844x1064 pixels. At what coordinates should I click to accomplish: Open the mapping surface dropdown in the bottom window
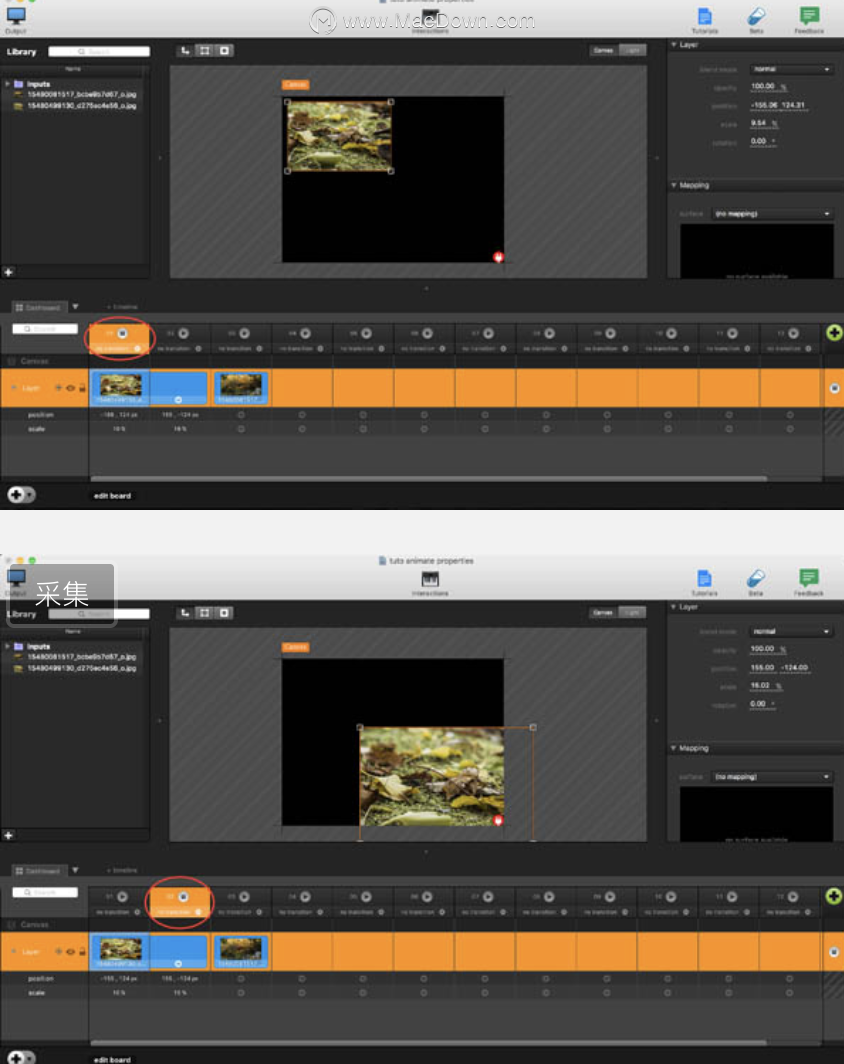point(772,776)
